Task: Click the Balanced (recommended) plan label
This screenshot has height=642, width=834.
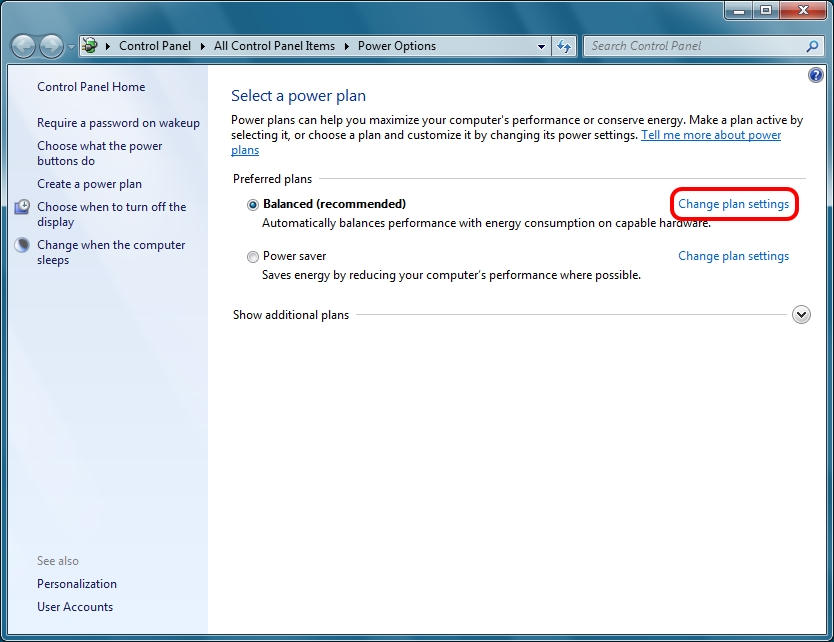Action: [x=335, y=204]
